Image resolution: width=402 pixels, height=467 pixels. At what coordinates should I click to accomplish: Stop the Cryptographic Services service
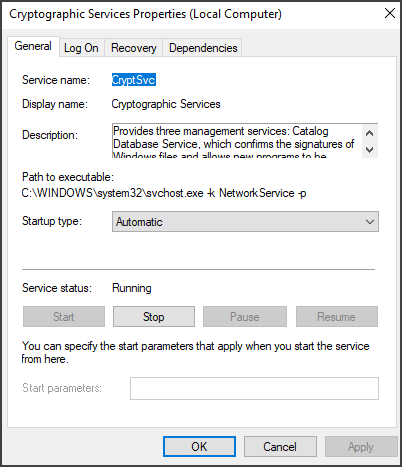tap(154, 317)
